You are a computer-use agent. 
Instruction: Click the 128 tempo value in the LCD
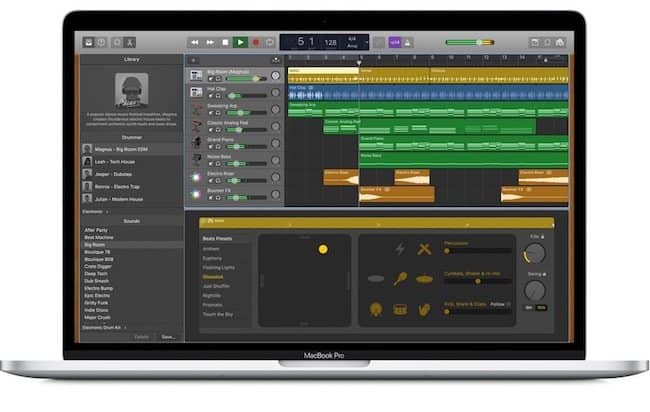click(x=330, y=42)
